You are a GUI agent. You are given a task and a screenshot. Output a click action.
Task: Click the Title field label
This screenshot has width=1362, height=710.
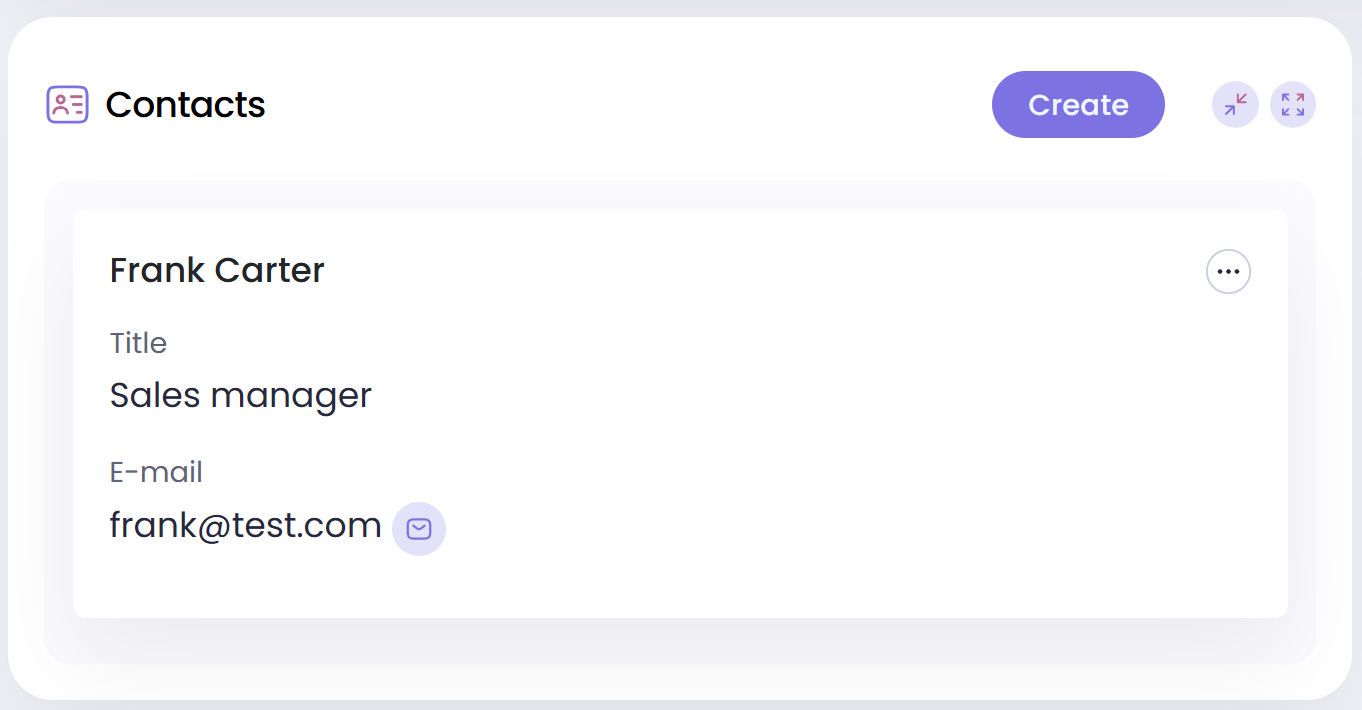(138, 343)
